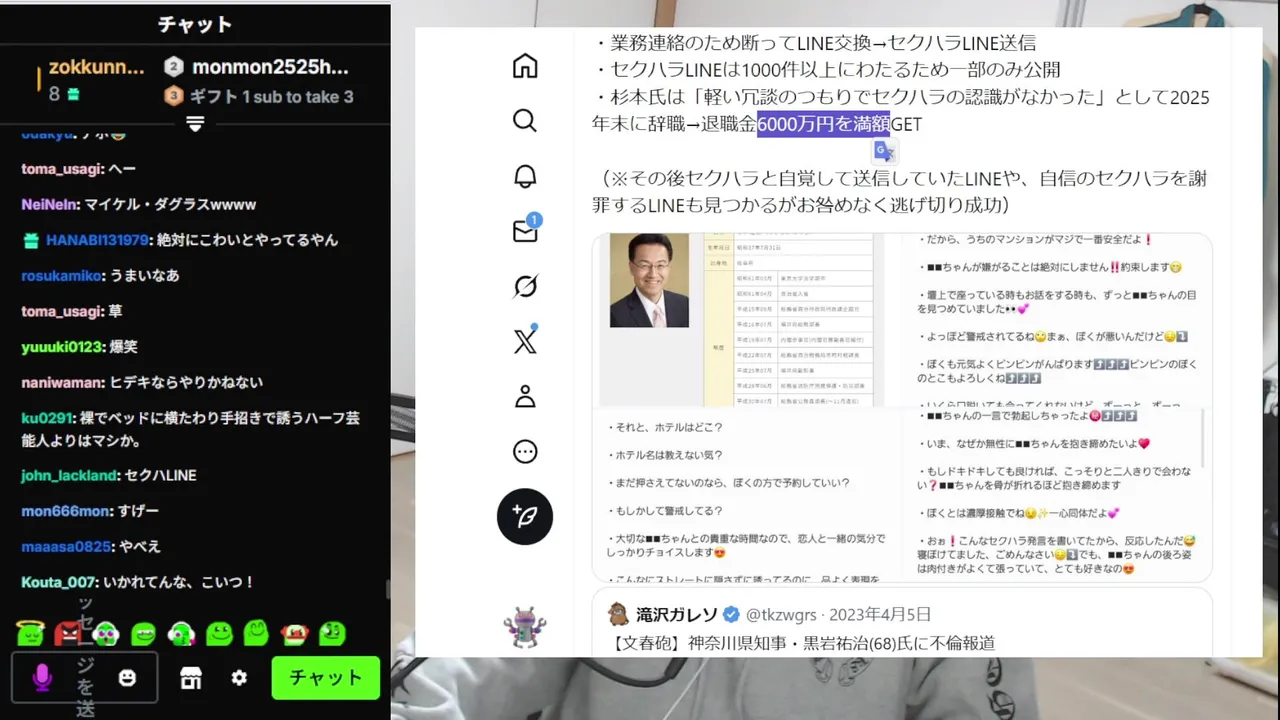This screenshot has height=720, width=1280.
Task: Click 'ギフト 1 sub to take 3' entry
Action: pos(258,96)
